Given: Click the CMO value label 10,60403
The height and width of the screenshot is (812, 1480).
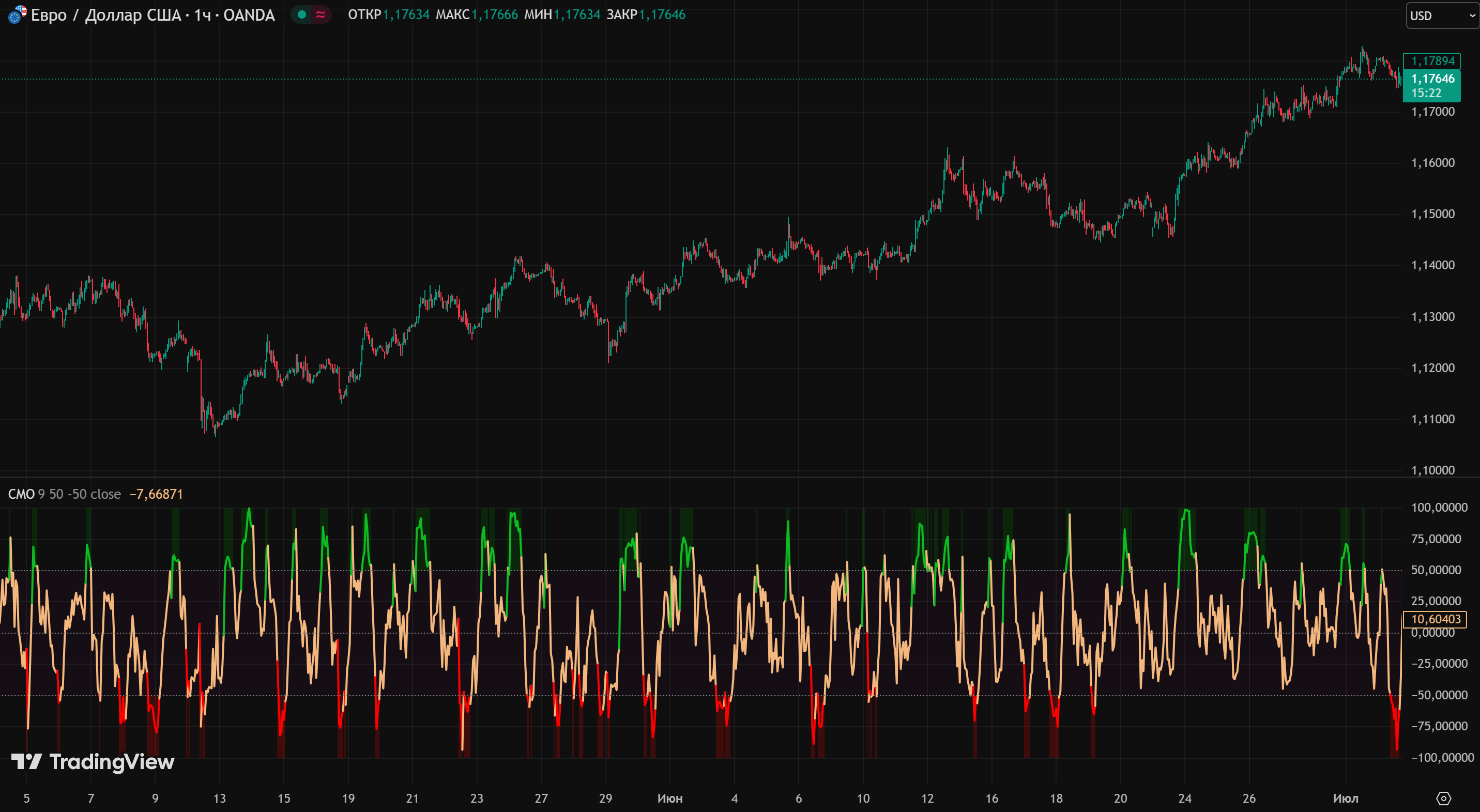Looking at the screenshot, I should coord(1435,619).
